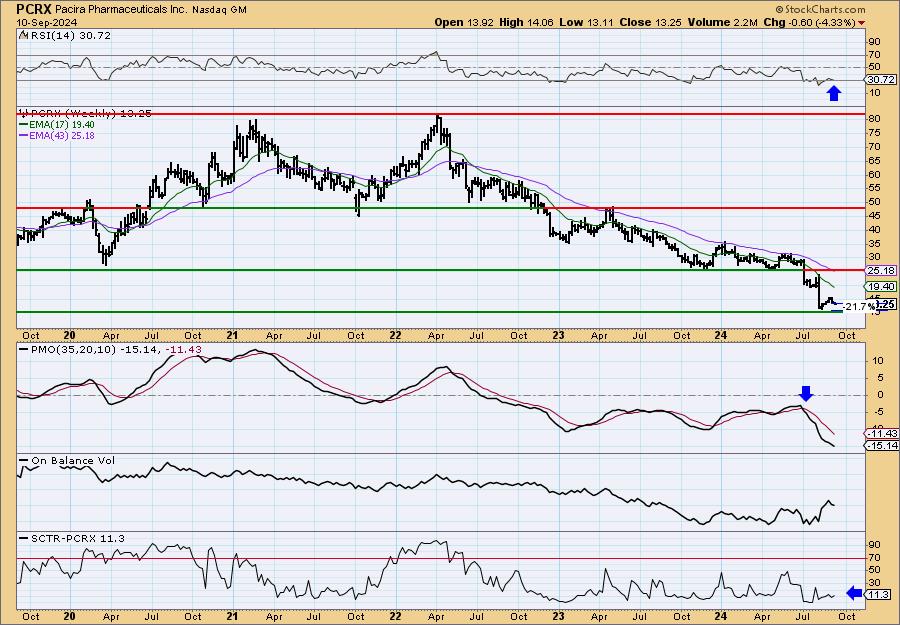
Task: Open the StockCharts.com copyright link
Action: tap(820, 9)
